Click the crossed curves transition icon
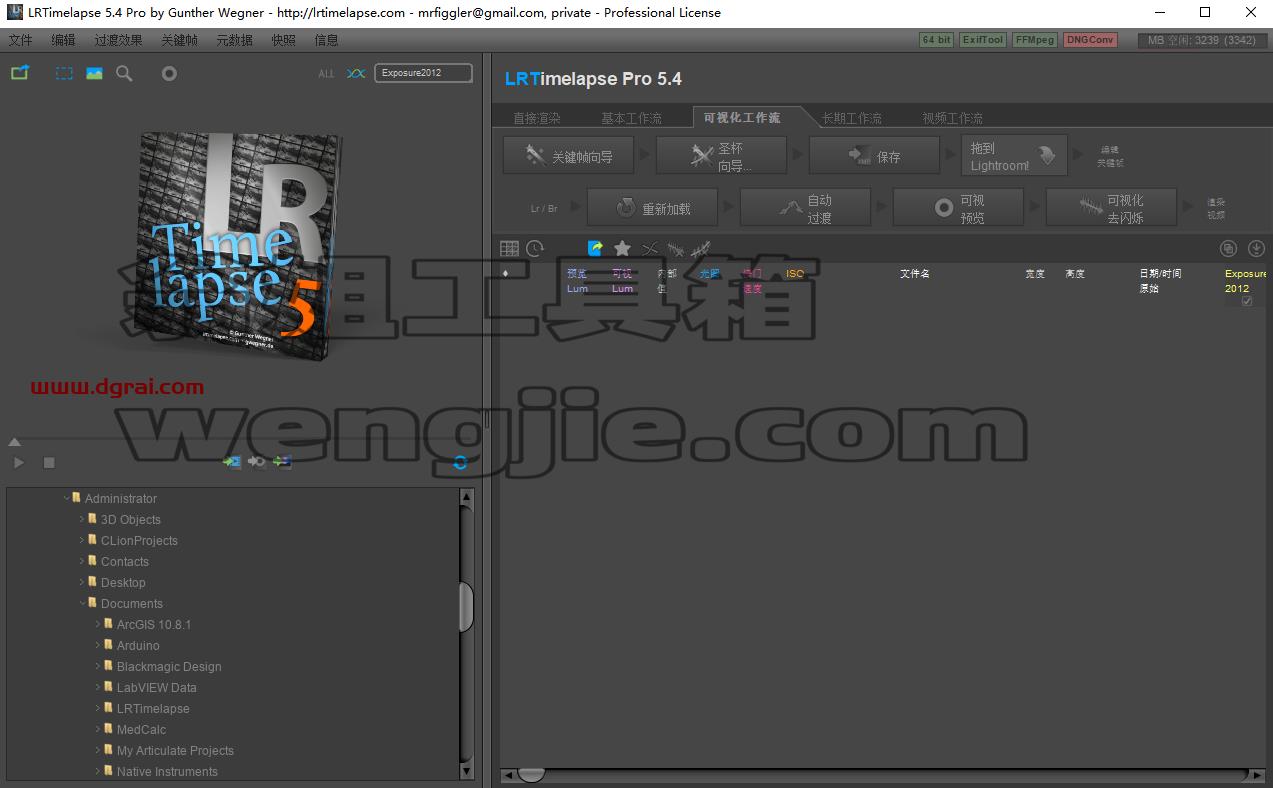 pos(650,248)
